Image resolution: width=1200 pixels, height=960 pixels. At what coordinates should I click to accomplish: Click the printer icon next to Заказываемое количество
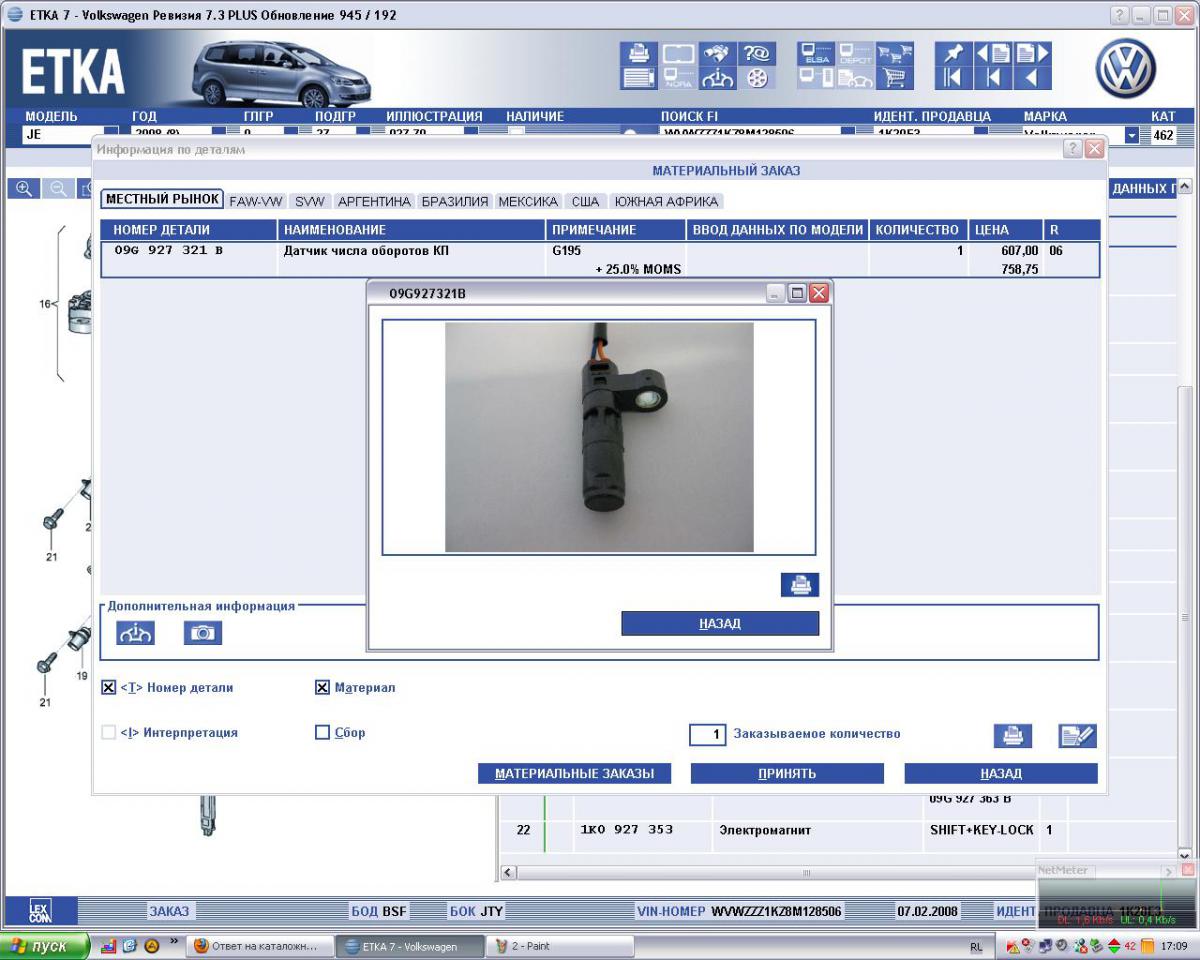(x=1012, y=736)
